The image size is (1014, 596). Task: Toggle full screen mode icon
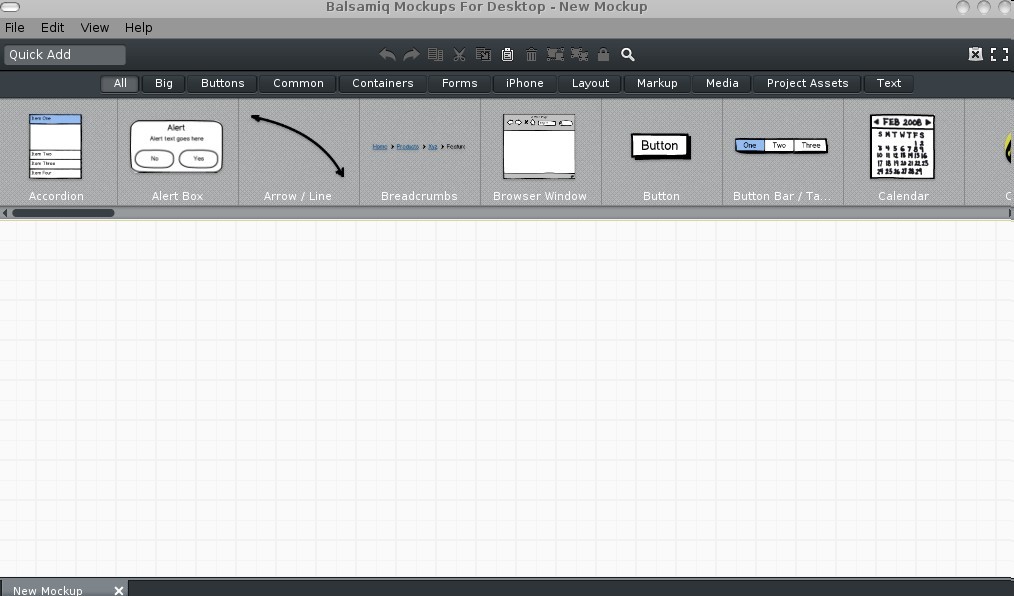(x=999, y=54)
